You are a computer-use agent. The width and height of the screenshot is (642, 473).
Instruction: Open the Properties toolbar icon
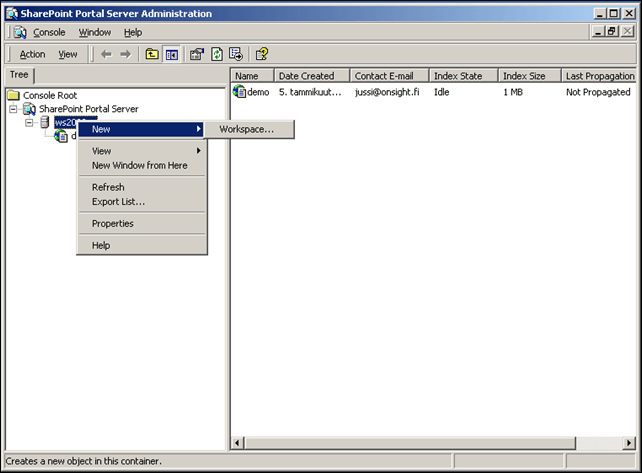point(197,54)
